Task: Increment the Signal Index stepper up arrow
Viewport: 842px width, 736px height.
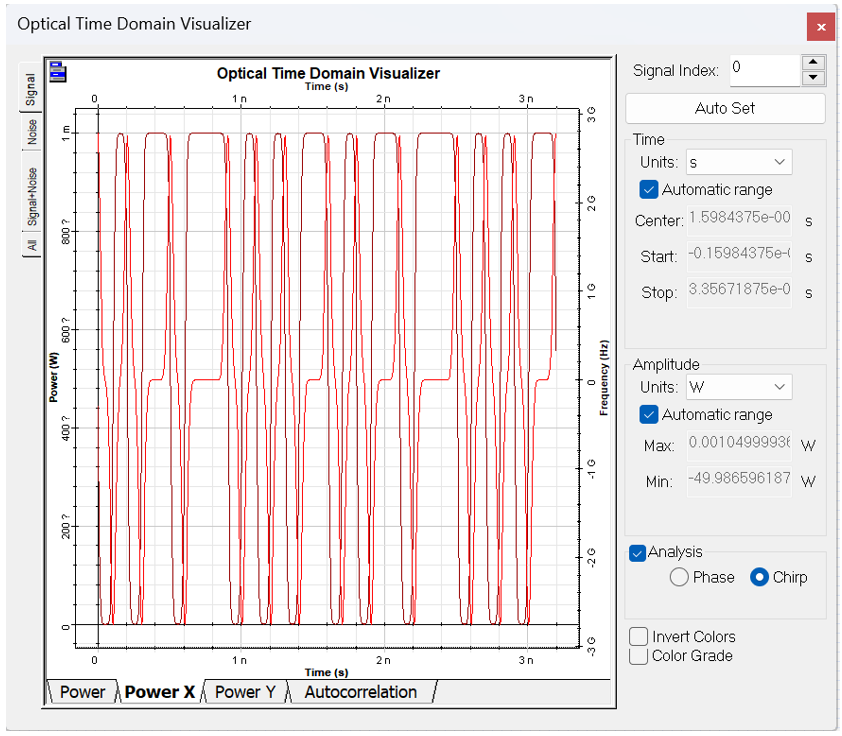Action: coord(813,62)
